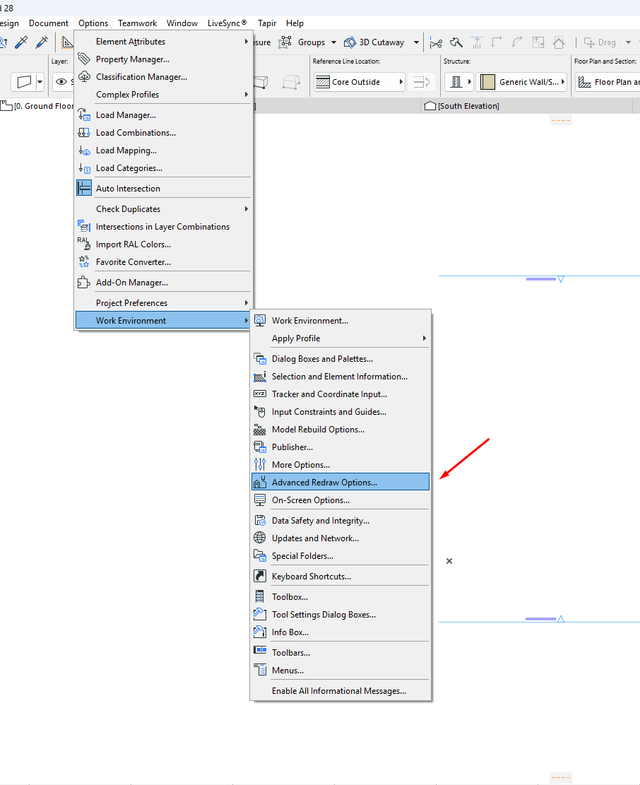640x785 pixels.
Task: Click the wall structure type button
Action: click(x=459, y=82)
